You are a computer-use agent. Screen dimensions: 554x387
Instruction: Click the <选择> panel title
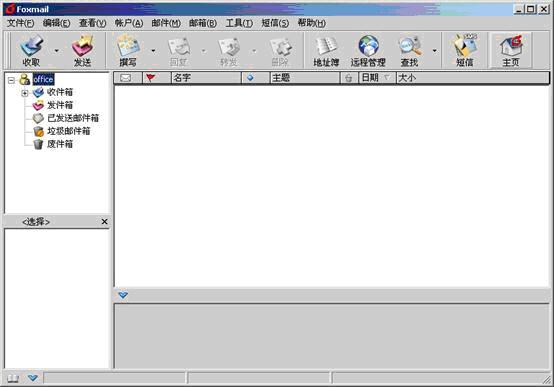(x=36, y=222)
